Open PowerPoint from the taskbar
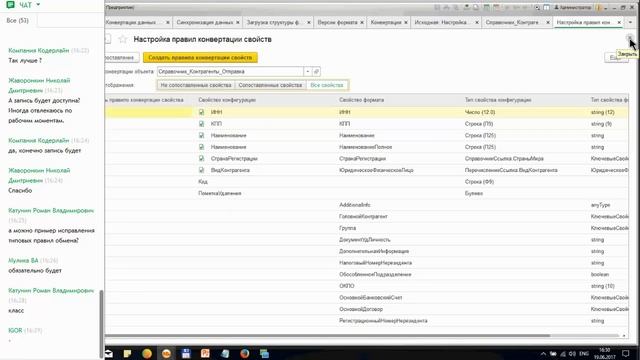640x360 pixels. [205, 353]
